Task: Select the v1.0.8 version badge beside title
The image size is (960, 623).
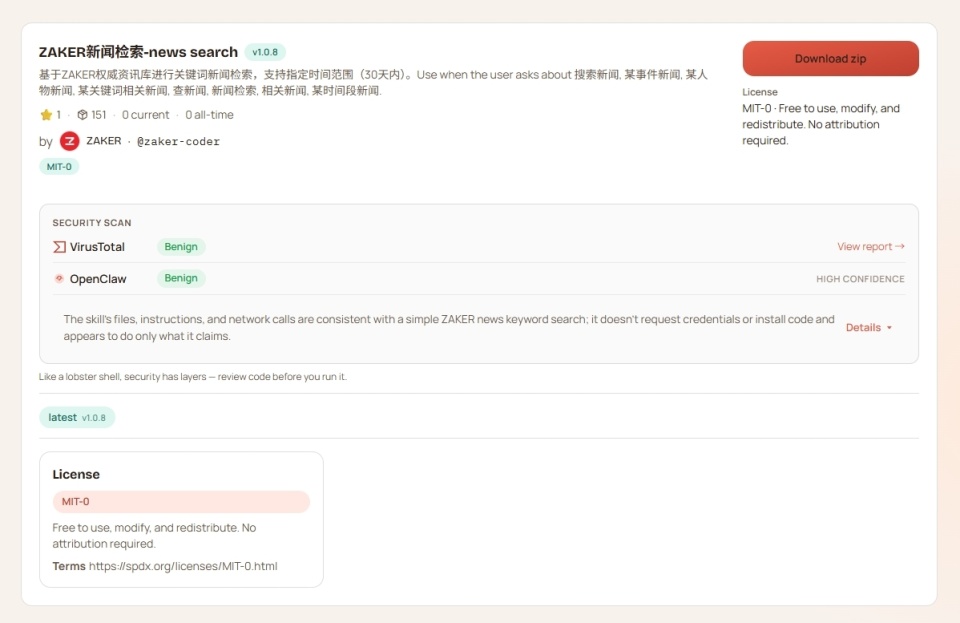Action: [x=265, y=52]
